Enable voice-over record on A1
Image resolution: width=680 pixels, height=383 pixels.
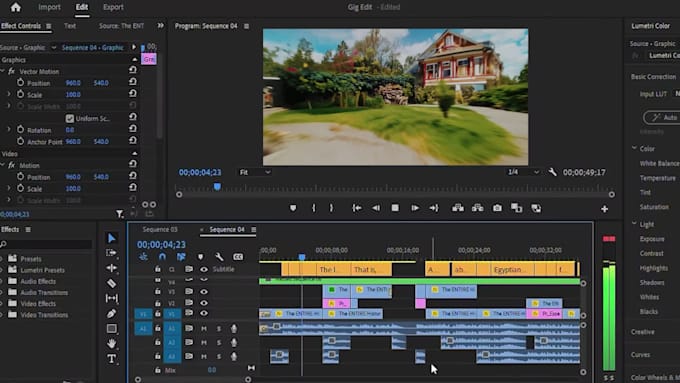coord(234,329)
